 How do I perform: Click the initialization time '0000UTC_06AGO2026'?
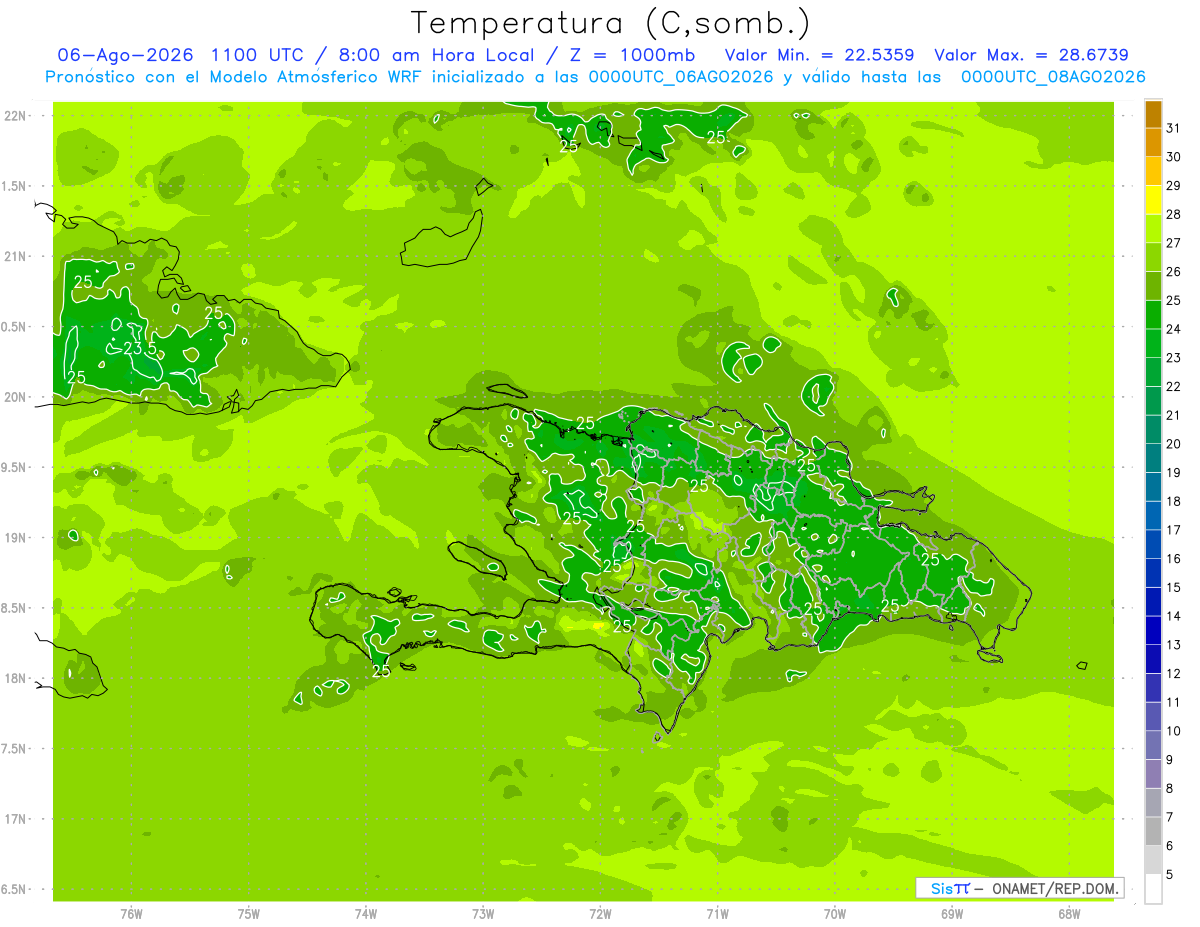tap(682, 77)
